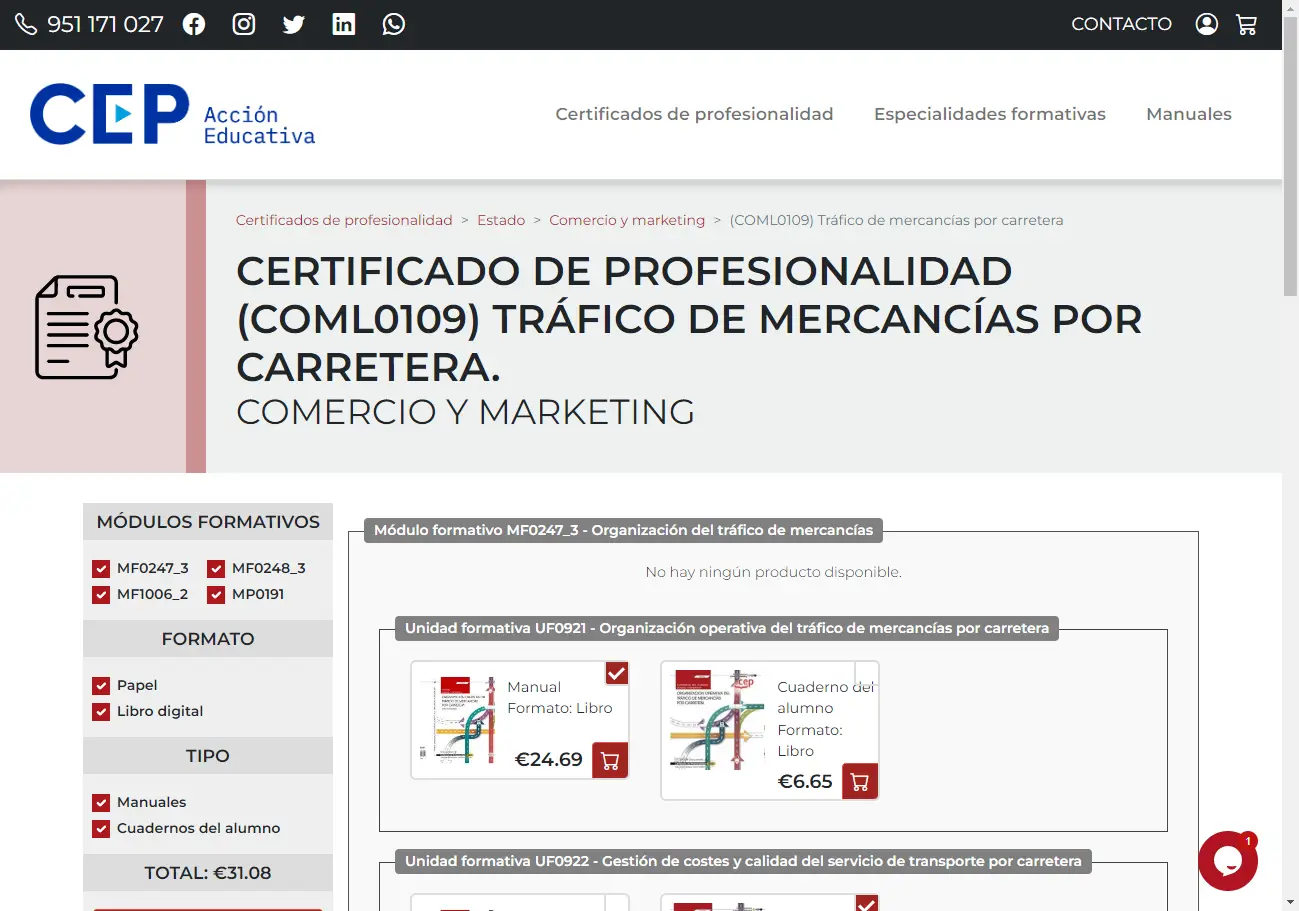Open Especialidades formativas menu
This screenshot has height=911, width=1299.
[x=989, y=114]
